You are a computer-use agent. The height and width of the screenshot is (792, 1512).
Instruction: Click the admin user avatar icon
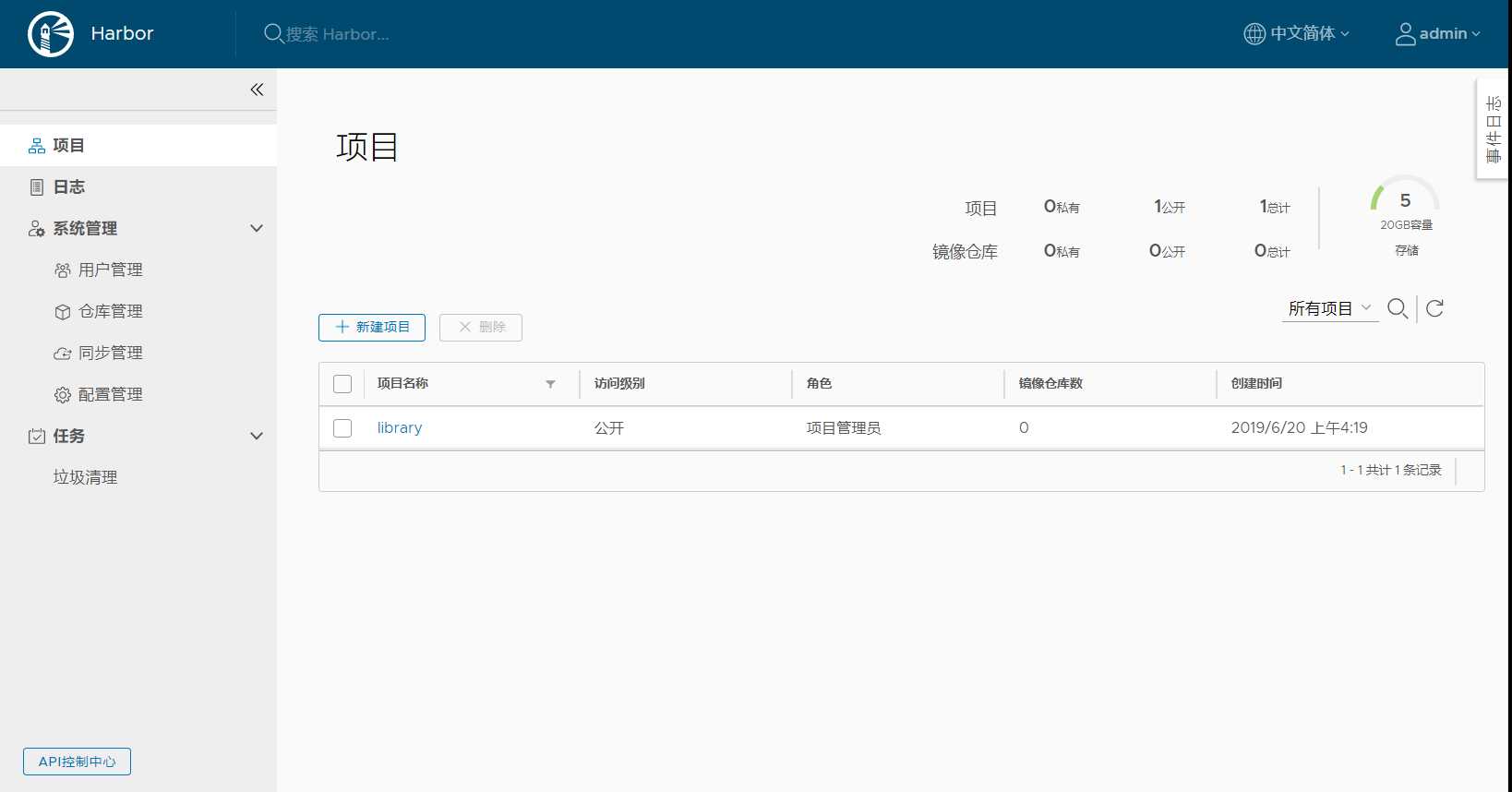click(1405, 34)
